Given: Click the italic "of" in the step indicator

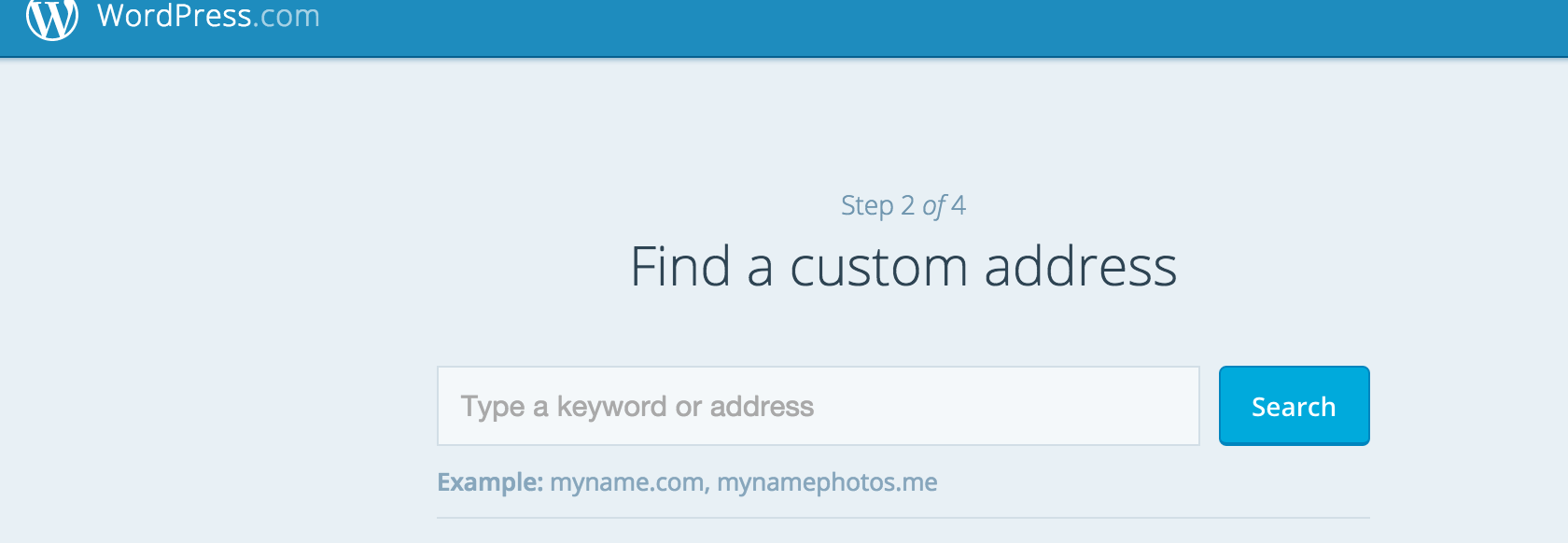Looking at the screenshot, I should pyautogui.click(x=933, y=206).
